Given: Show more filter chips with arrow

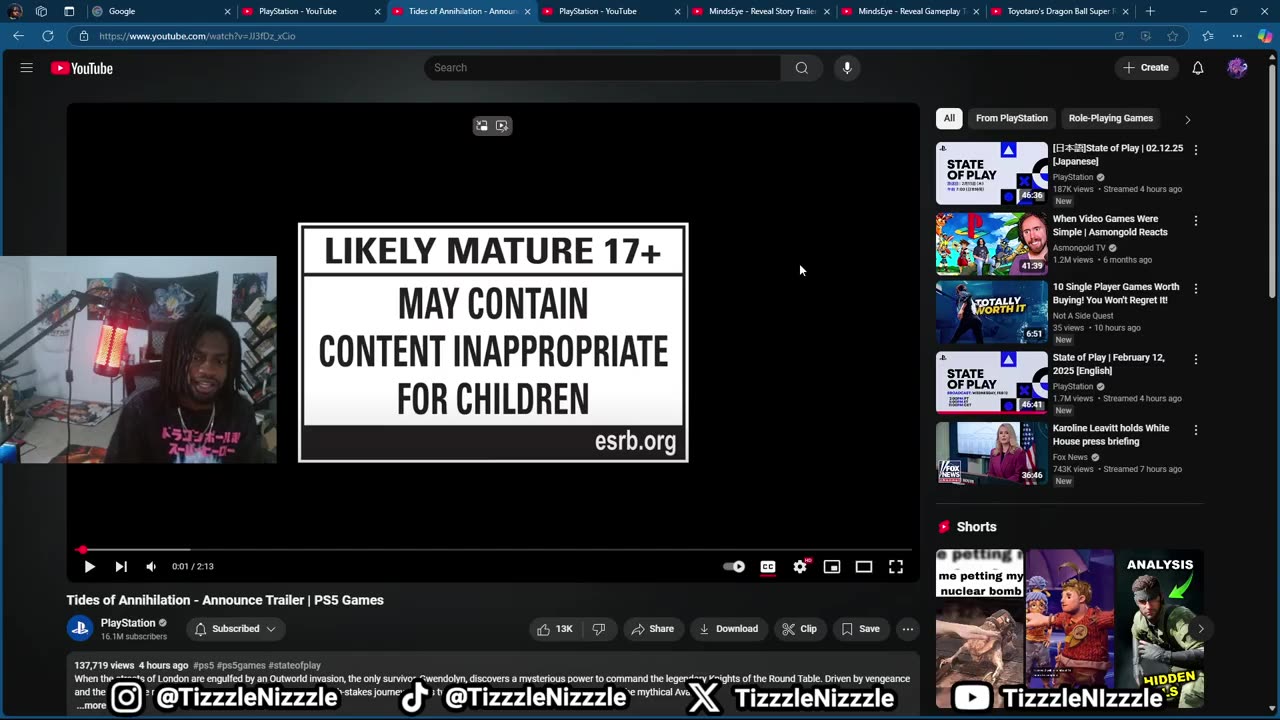Looking at the screenshot, I should coord(1187,119).
